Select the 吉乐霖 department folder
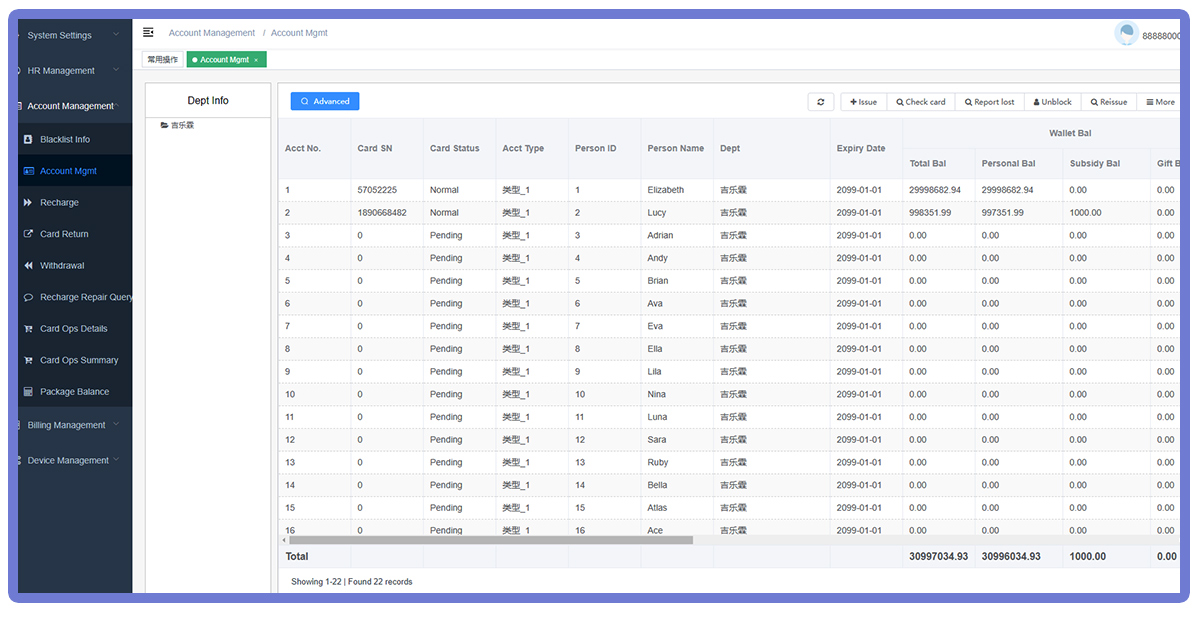1200x620 pixels. pos(182,125)
